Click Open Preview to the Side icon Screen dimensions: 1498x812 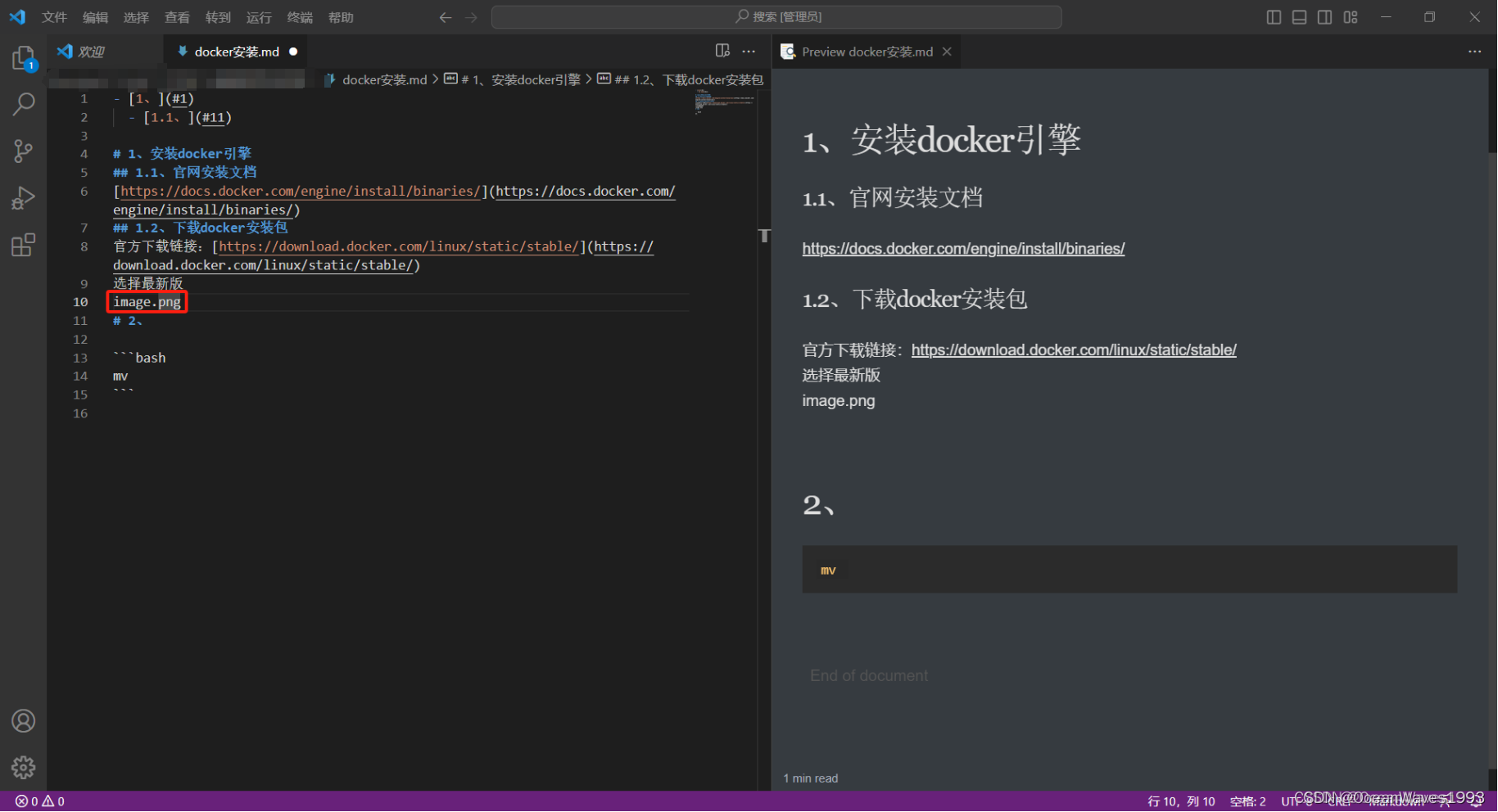click(x=722, y=51)
